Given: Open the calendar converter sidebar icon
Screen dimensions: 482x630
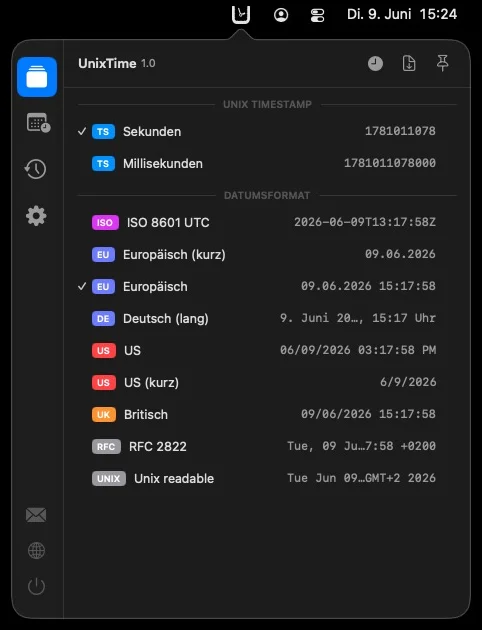Looking at the screenshot, I should (38, 123).
